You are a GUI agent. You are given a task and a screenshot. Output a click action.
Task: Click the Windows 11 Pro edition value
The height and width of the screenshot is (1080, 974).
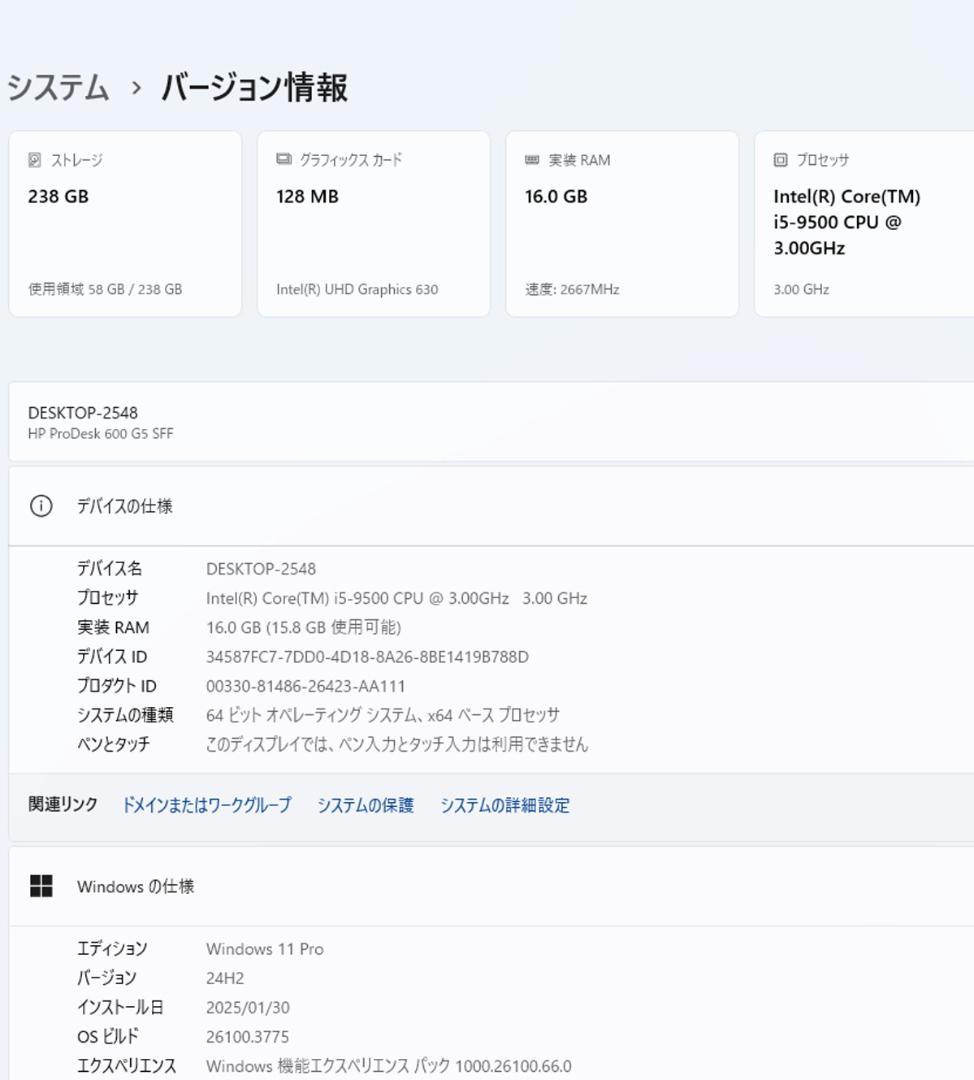point(265,948)
